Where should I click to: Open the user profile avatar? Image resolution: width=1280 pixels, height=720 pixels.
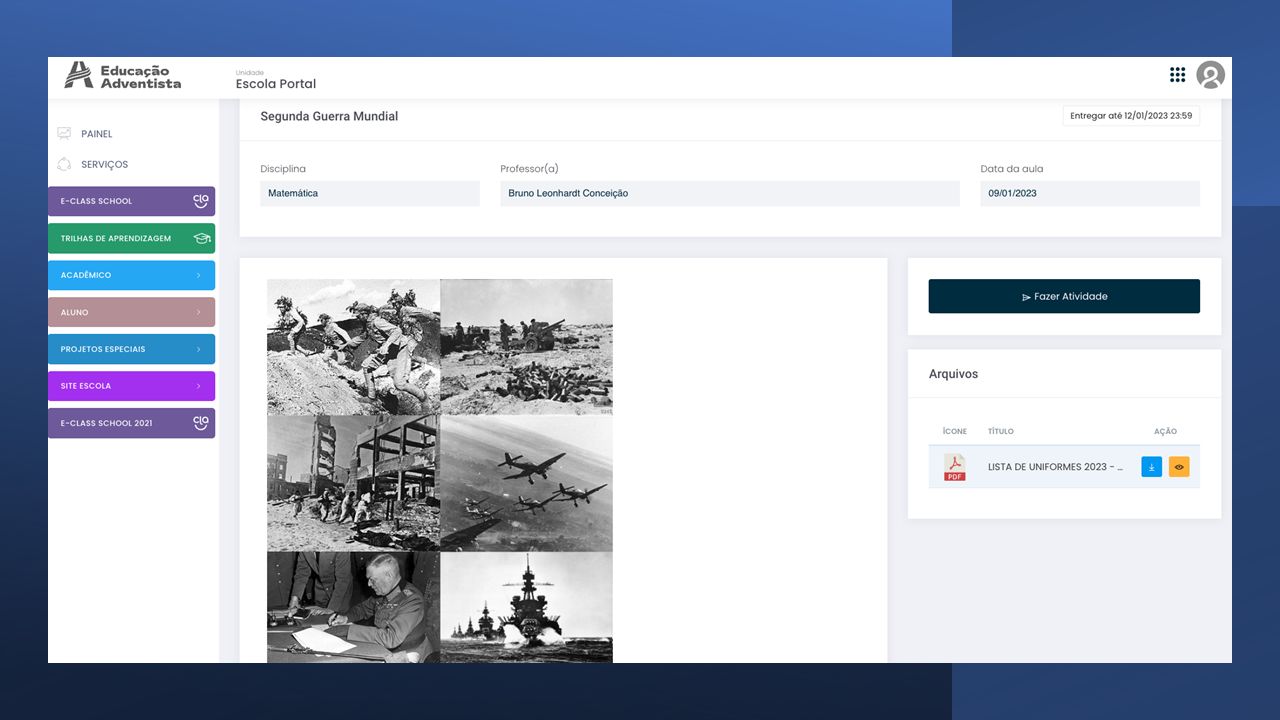1210,75
